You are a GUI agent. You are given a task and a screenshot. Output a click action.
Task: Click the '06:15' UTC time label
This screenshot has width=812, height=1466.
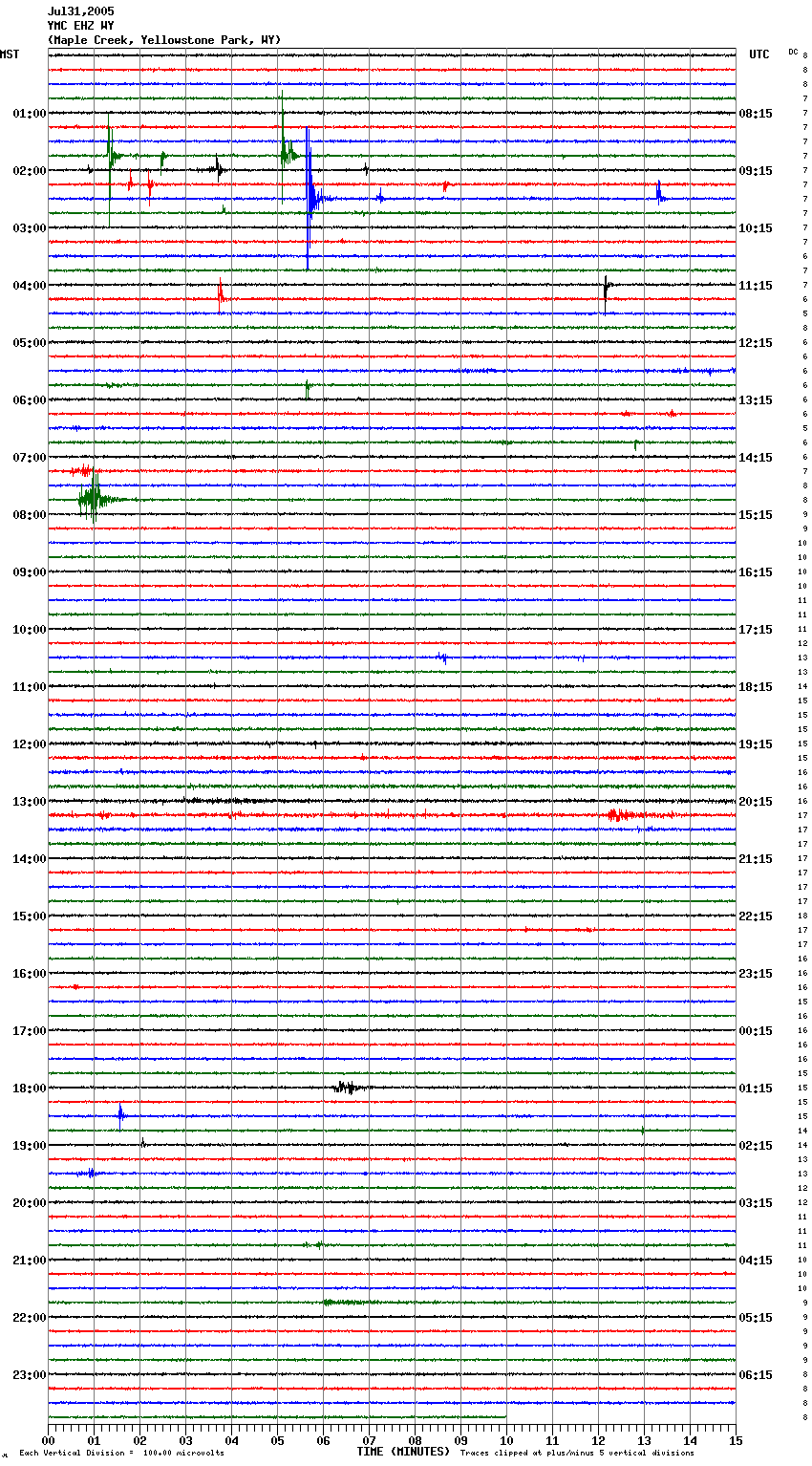(x=756, y=1375)
